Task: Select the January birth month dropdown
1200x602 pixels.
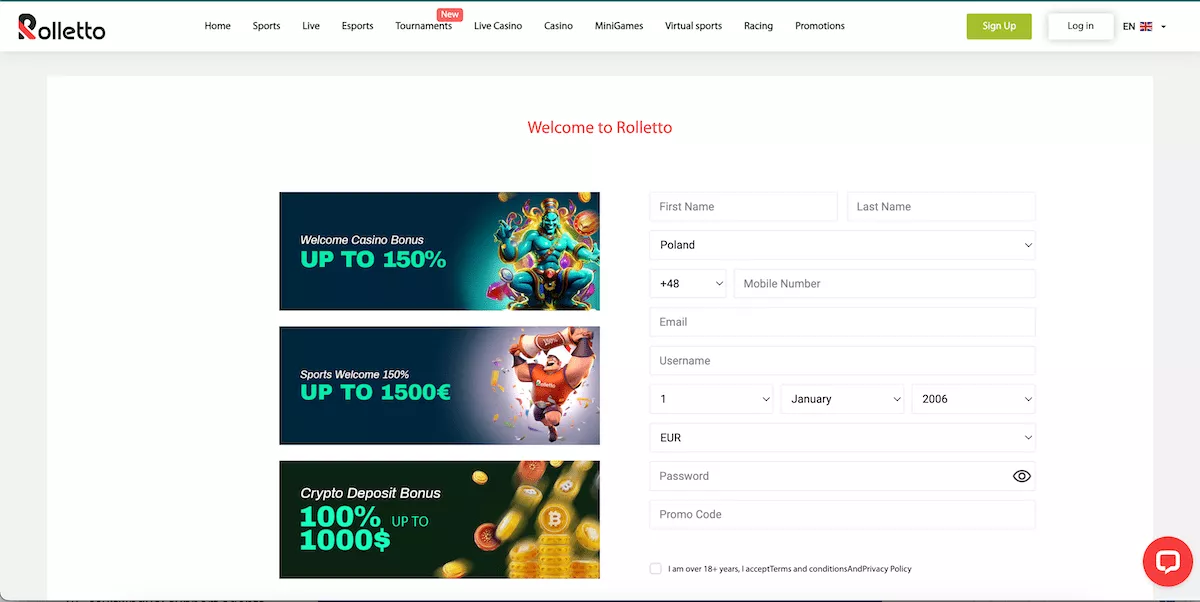Action: pos(842,399)
